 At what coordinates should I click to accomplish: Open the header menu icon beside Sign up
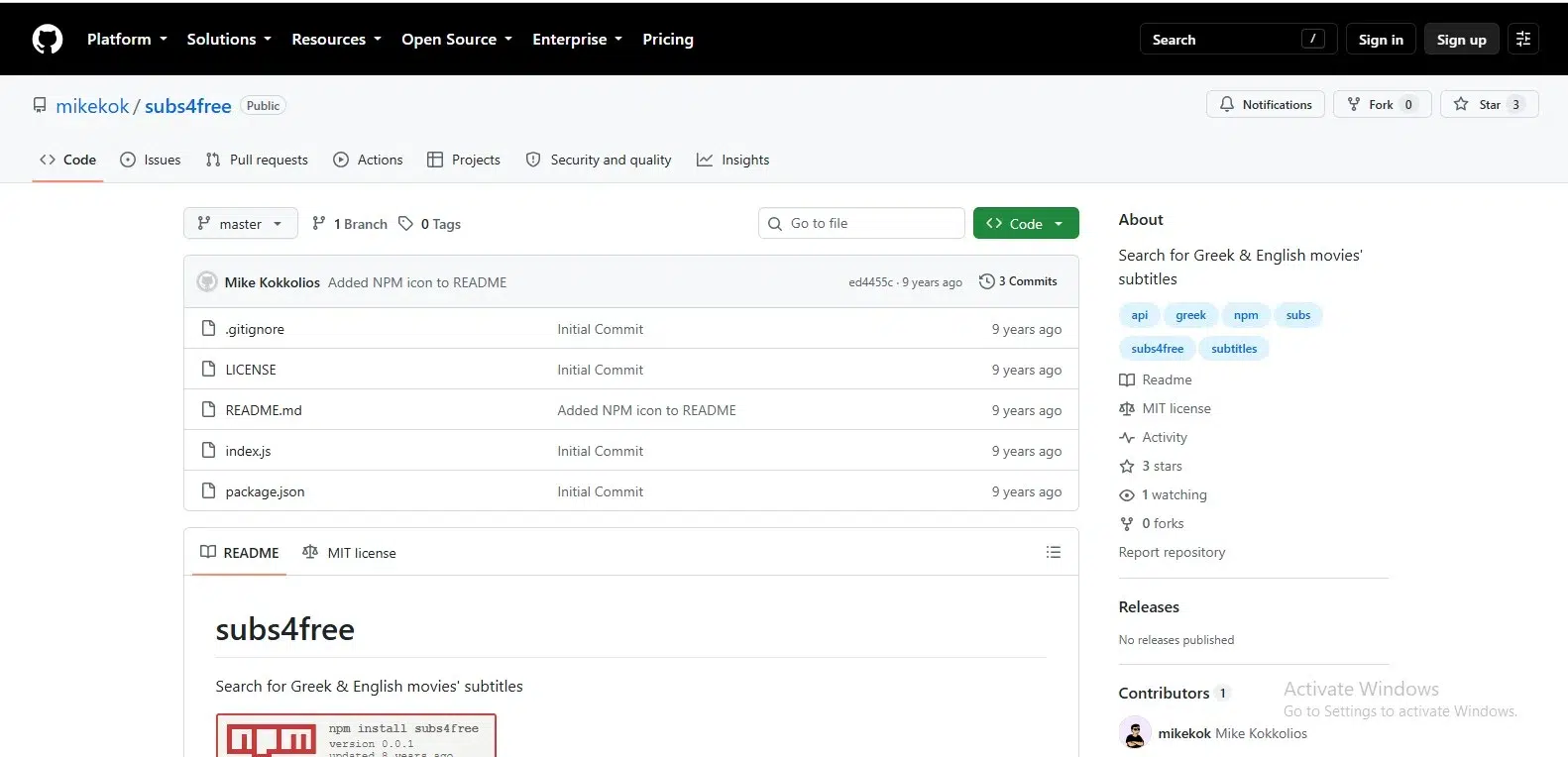pyautogui.click(x=1523, y=39)
